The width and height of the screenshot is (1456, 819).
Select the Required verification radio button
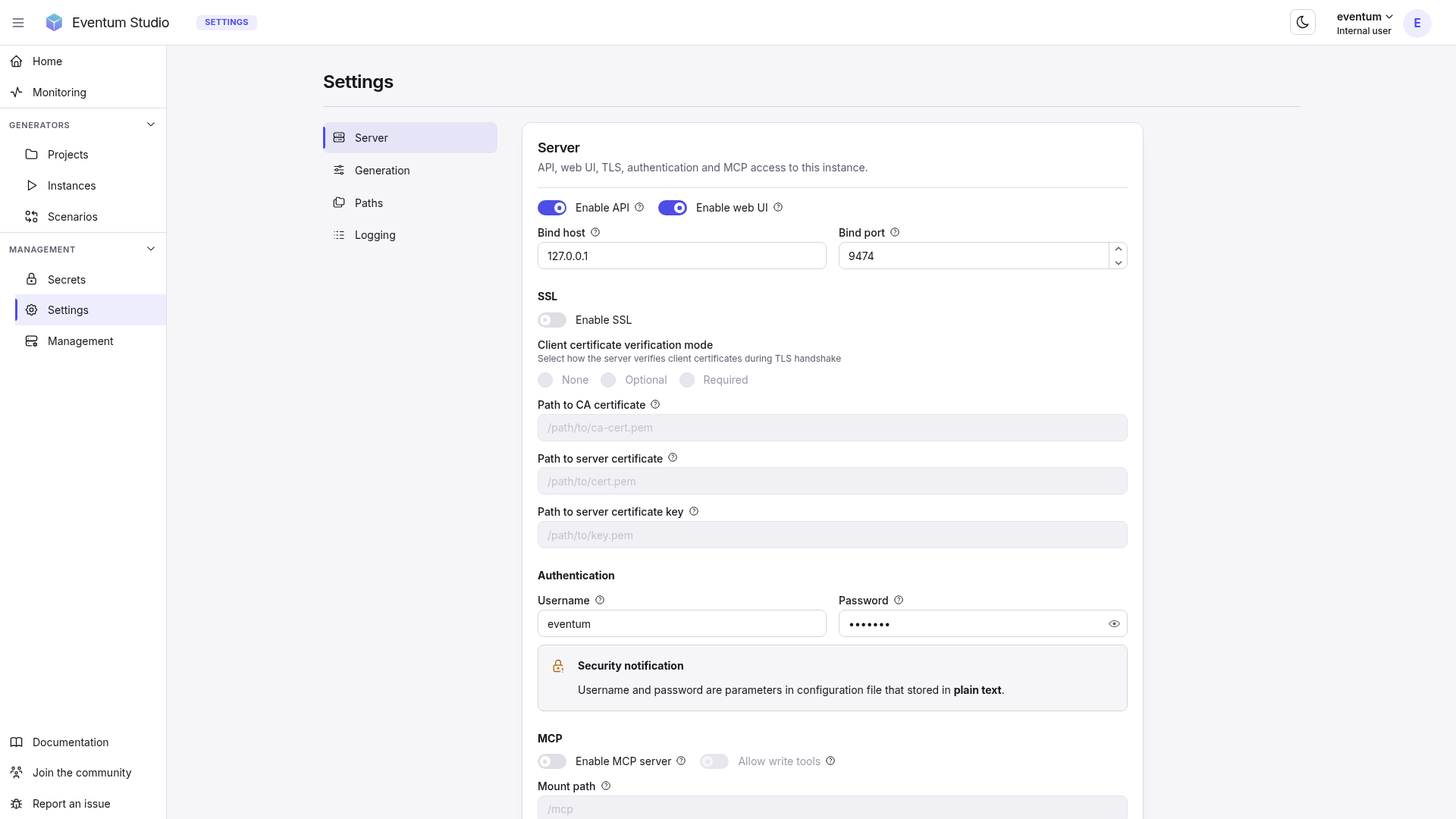click(687, 380)
